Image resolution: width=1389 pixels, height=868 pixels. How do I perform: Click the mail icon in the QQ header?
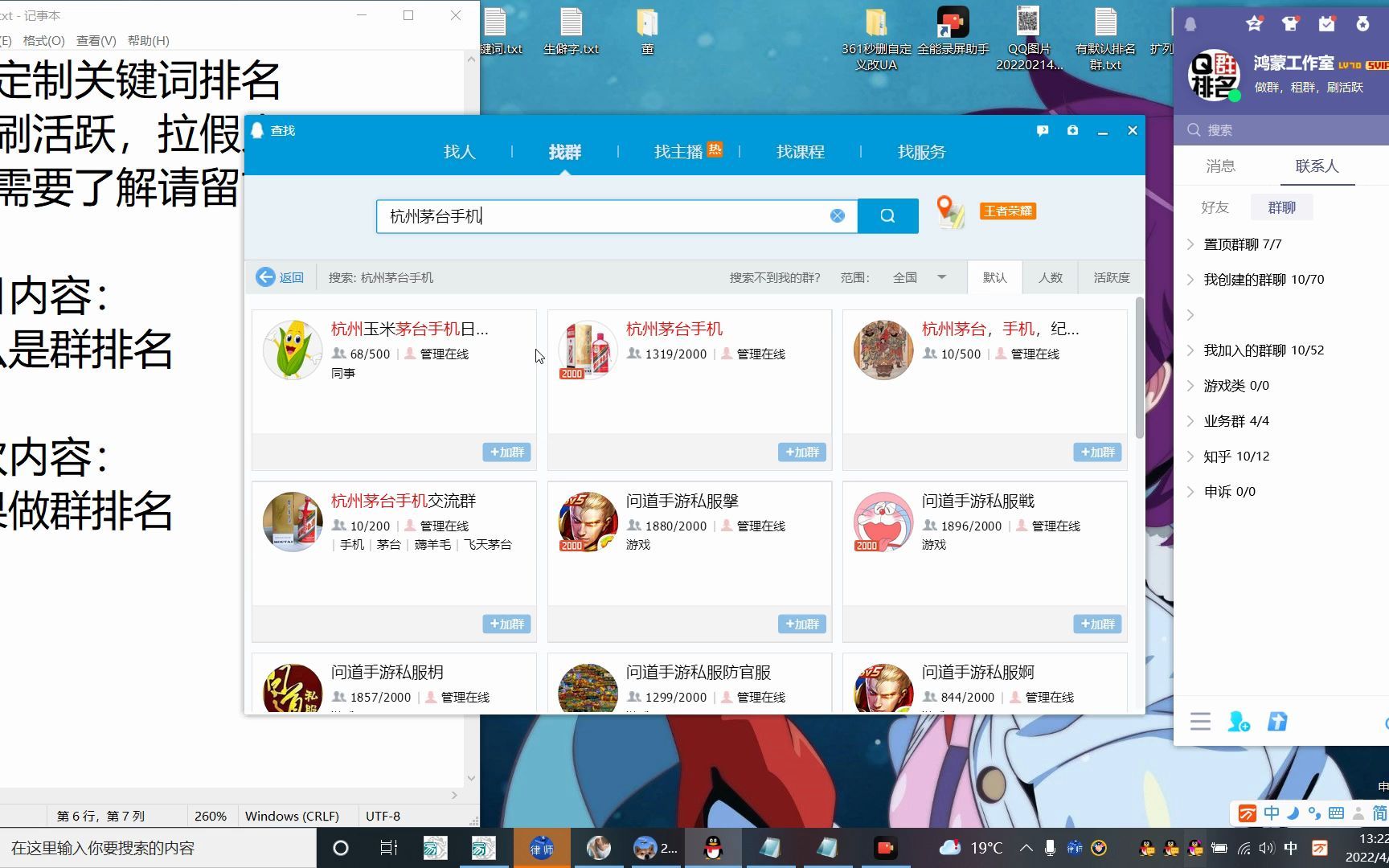pyautogui.click(x=1326, y=24)
